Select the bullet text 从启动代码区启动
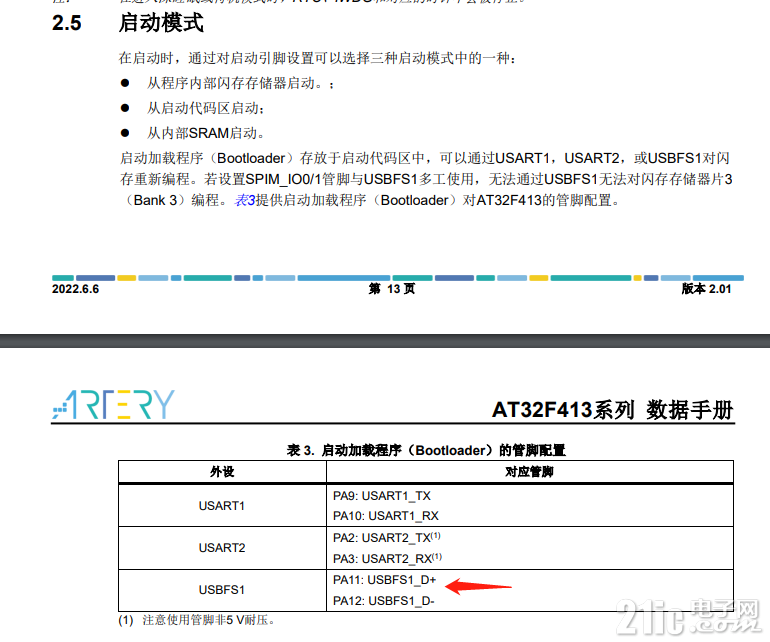Image resolution: width=770 pixels, height=642 pixels. coord(205,108)
